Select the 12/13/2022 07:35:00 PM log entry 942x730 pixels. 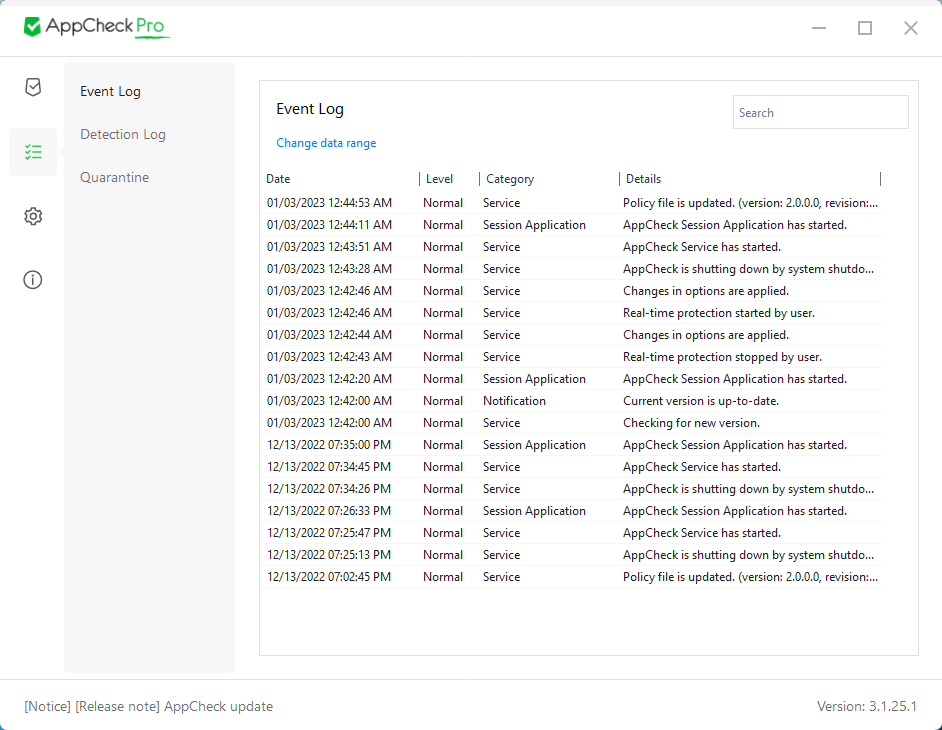[x=571, y=445]
